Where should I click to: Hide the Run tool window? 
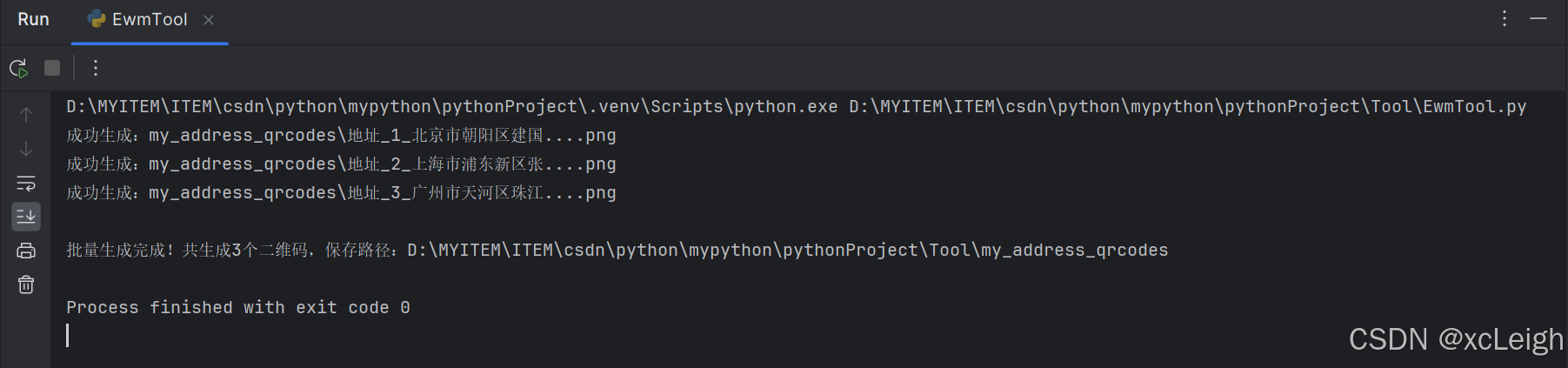tap(1538, 18)
